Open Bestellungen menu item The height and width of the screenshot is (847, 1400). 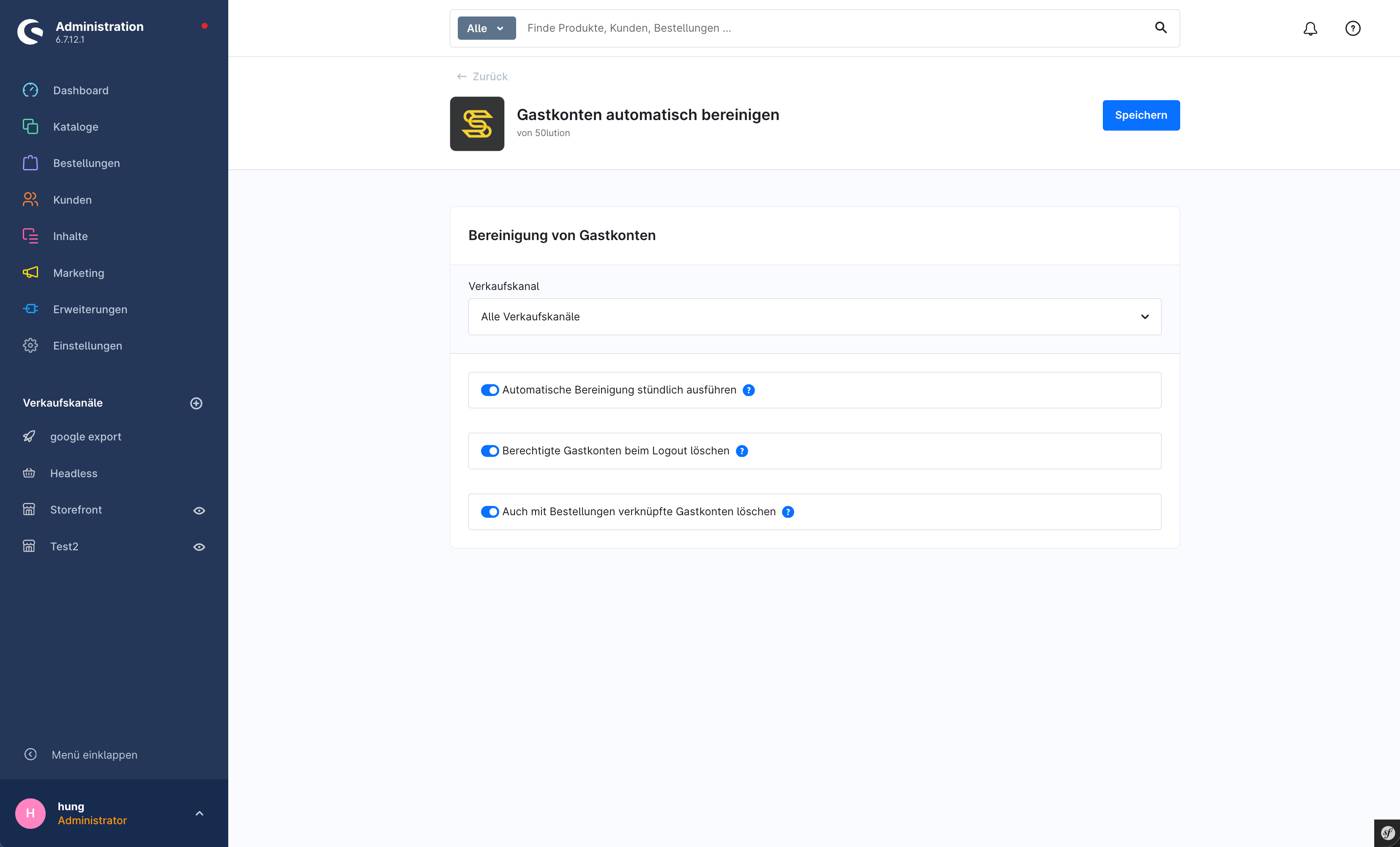click(86, 163)
